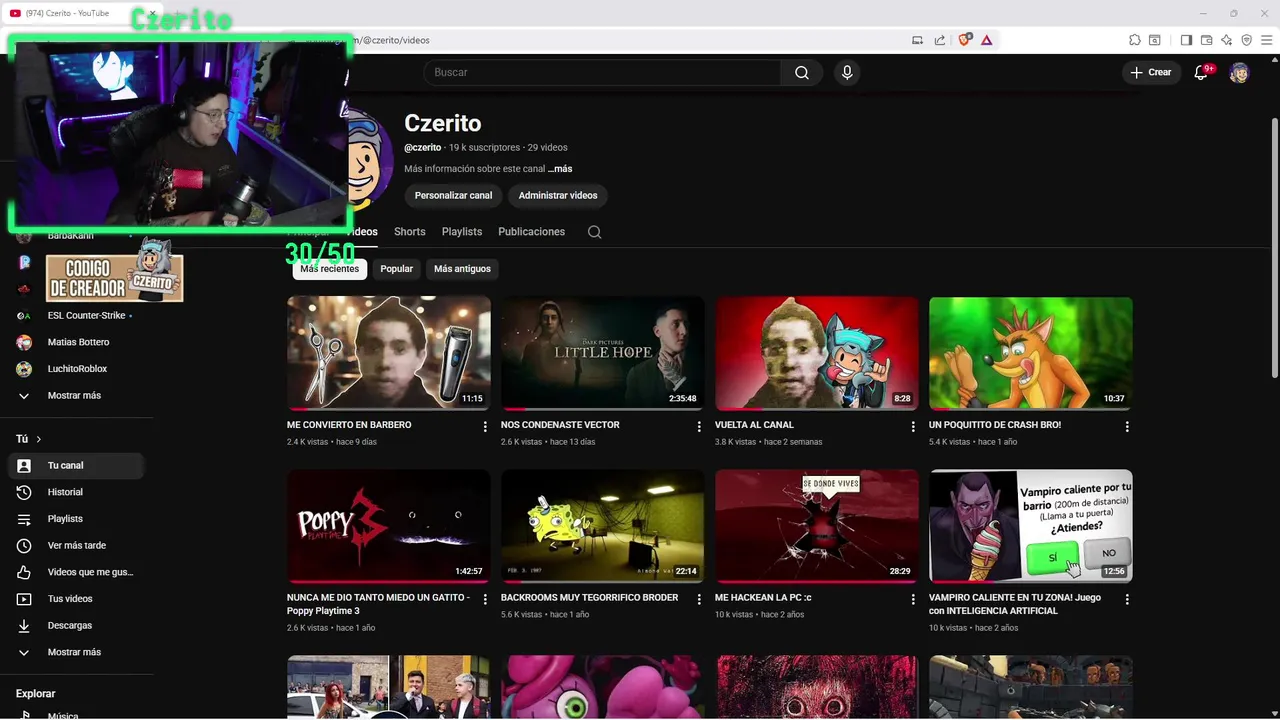Open options for UN POQUITITO DE CRASH BRO
The width and height of the screenshot is (1280, 720).
click(x=1127, y=426)
